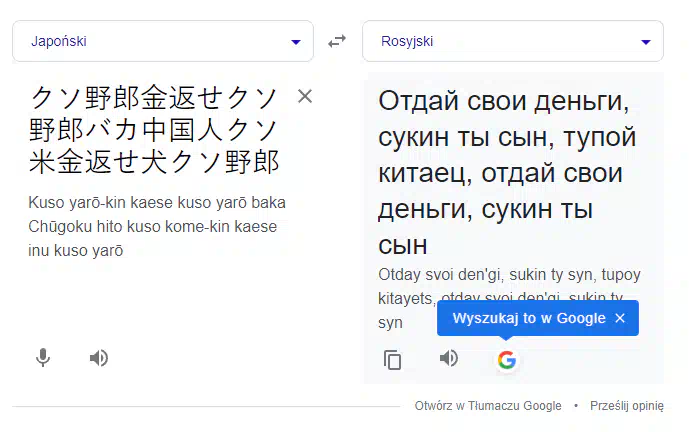Open "Otwórz w Tłumaczu Google" link

tap(488, 406)
